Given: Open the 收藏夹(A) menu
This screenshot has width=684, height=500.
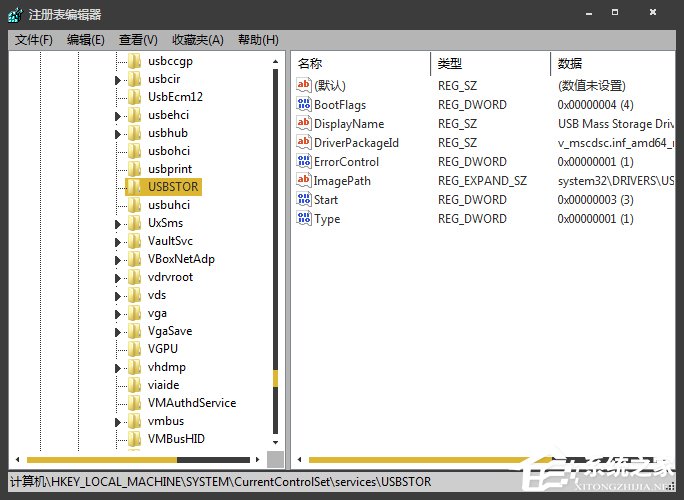Looking at the screenshot, I should (x=198, y=40).
